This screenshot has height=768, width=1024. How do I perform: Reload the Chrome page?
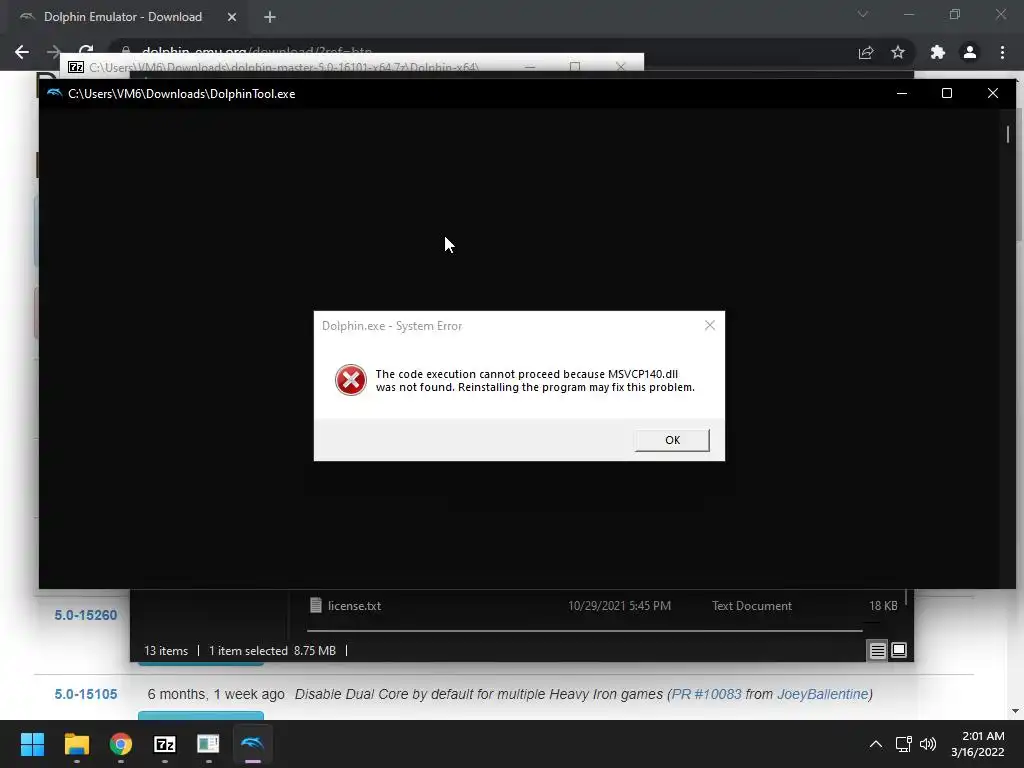click(x=86, y=52)
